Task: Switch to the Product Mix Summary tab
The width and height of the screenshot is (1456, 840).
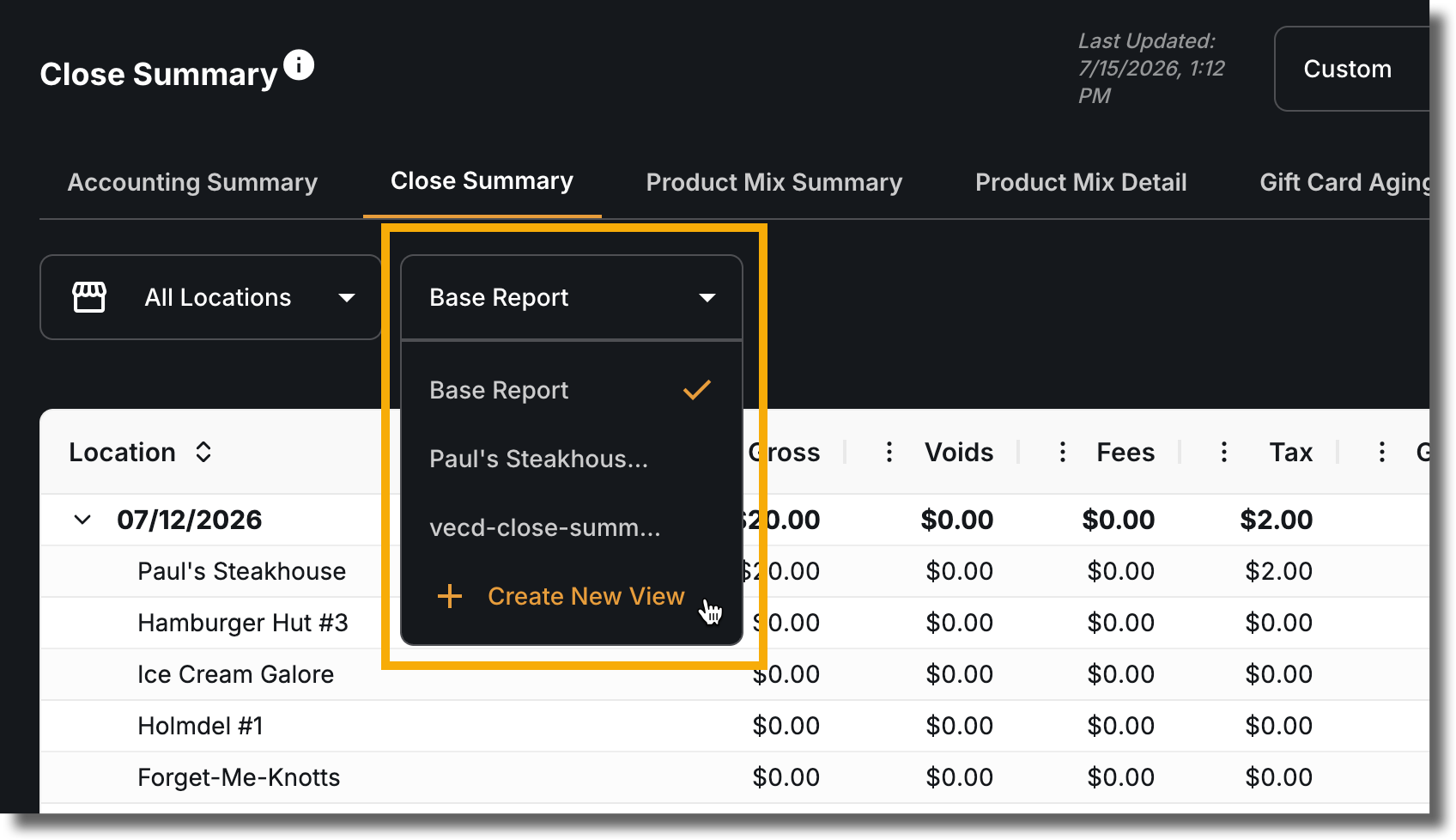Action: [x=774, y=182]
